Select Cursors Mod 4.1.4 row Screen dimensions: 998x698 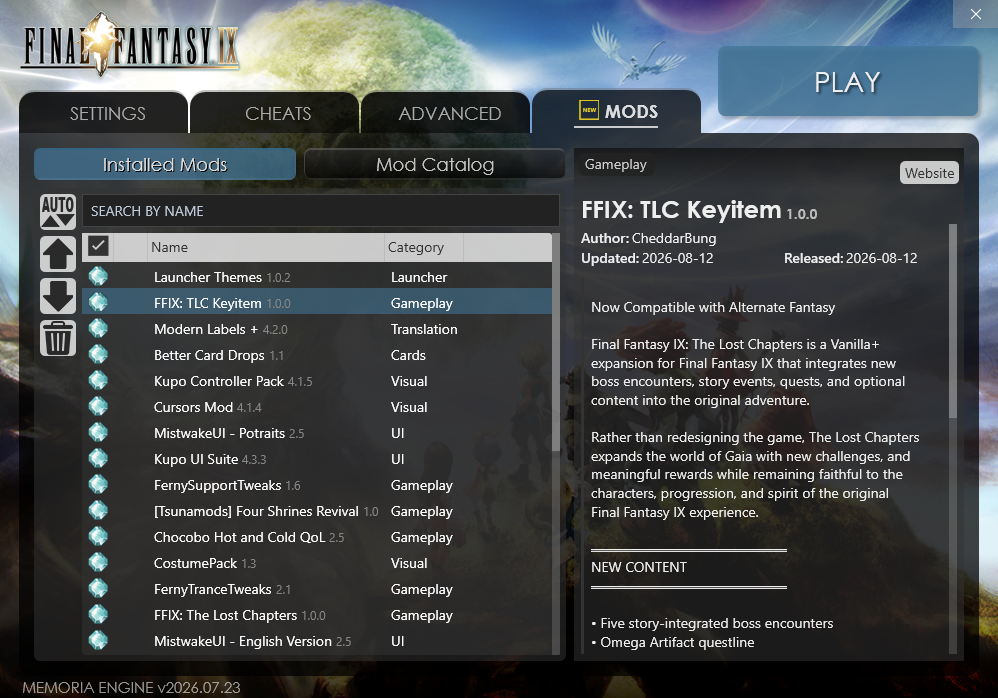[317, 407]
